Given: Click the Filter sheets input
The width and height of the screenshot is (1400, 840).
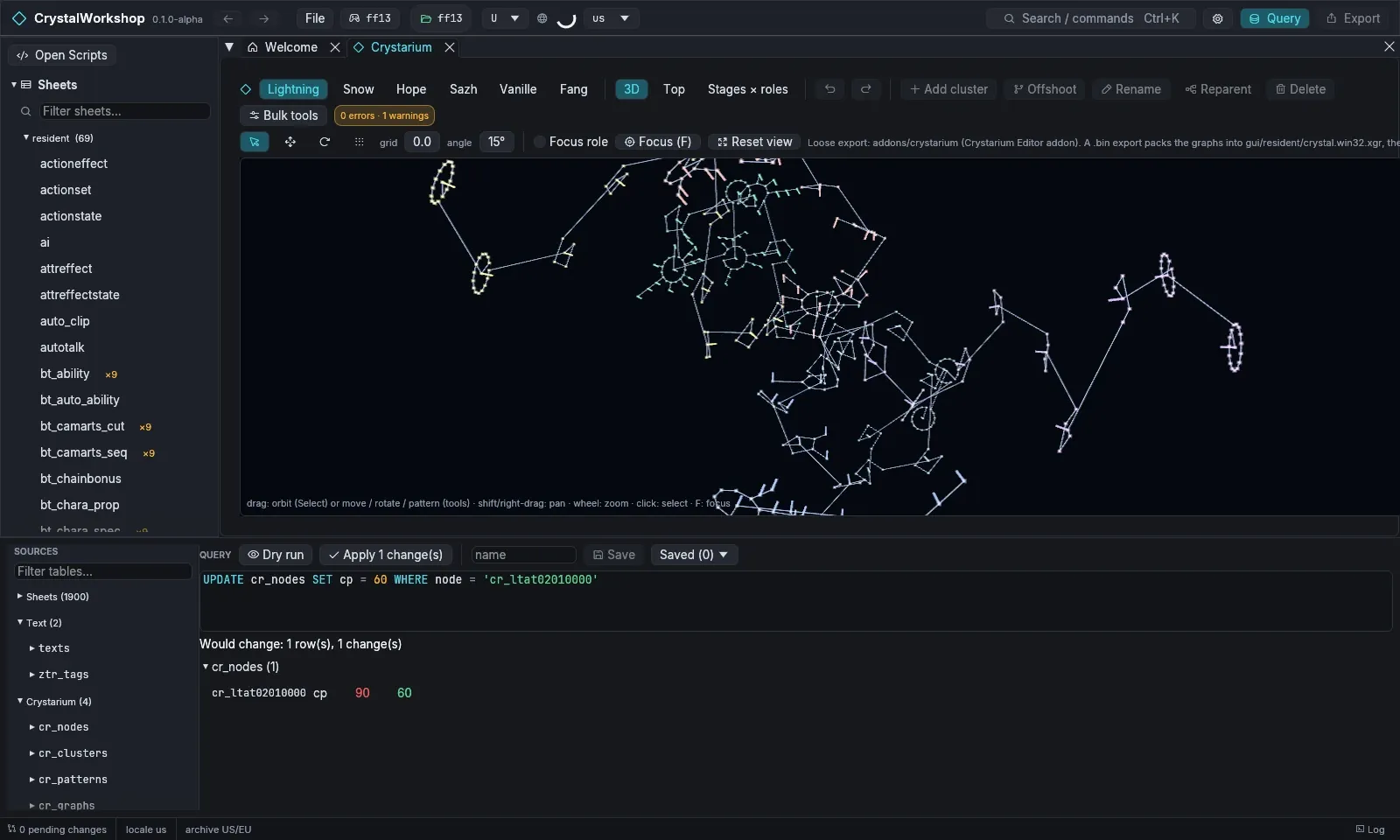Looking at the screenshot, I should (x=124, y=111).
